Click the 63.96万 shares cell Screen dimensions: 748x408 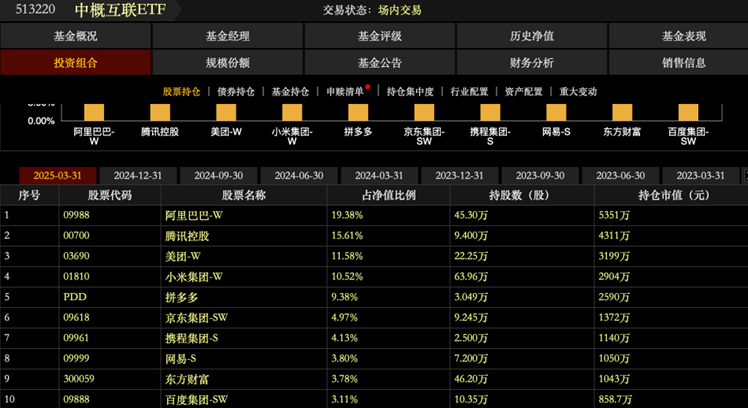[x=471, y=277]
